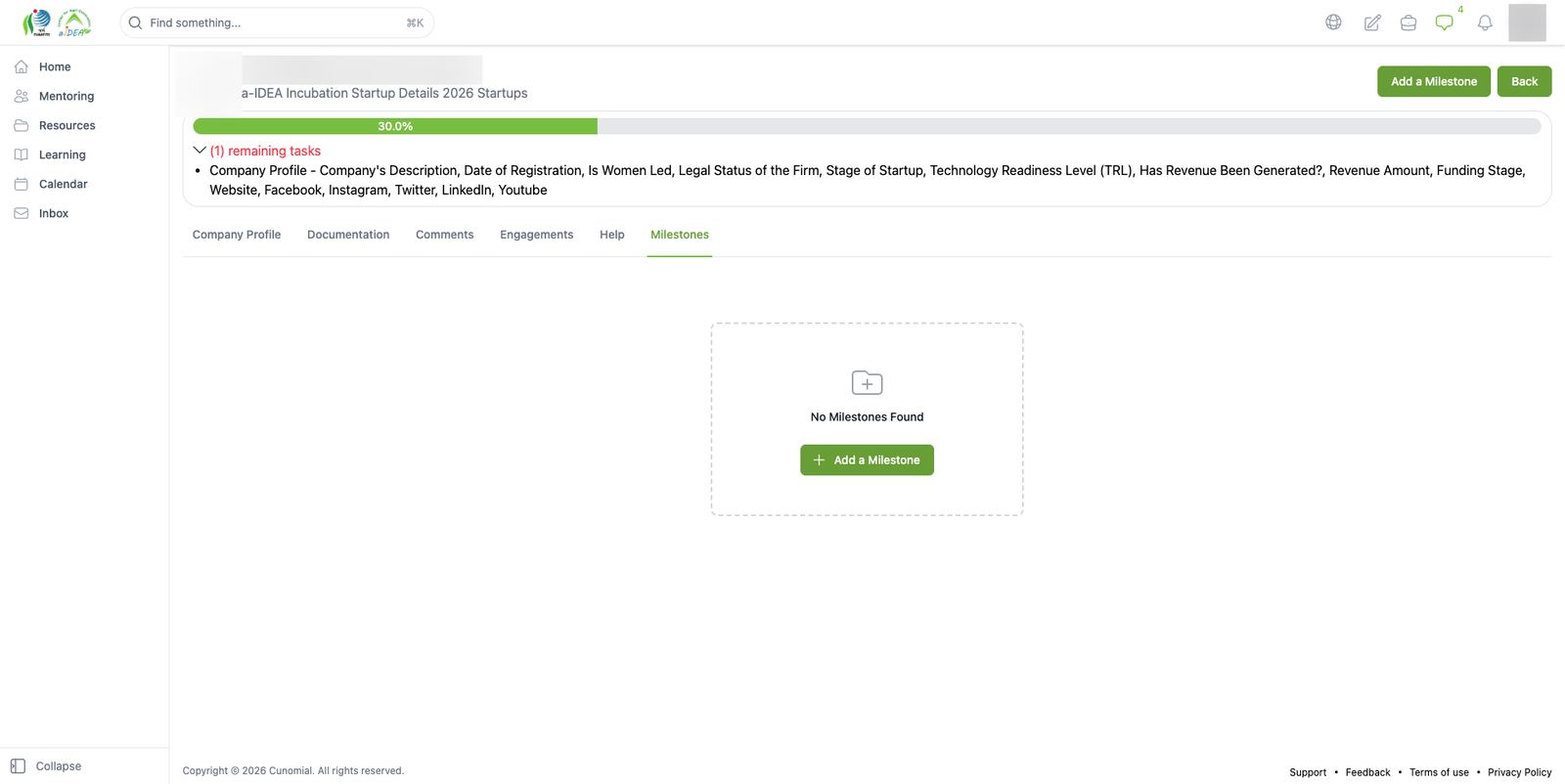
Task: Click the Inbox envelope icon
Action: pos(22,213)
